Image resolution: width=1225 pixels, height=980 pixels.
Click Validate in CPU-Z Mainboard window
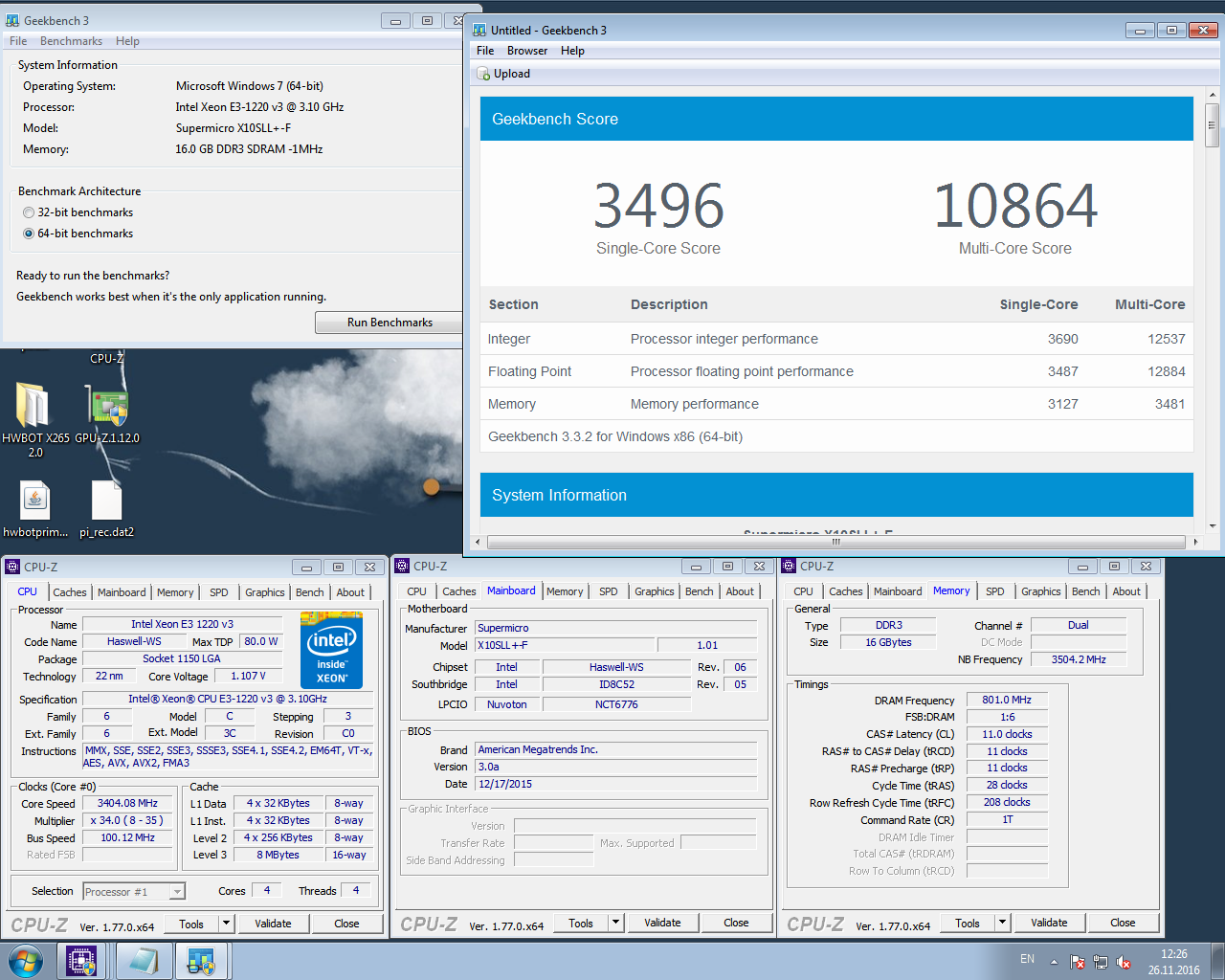[662, 923]
